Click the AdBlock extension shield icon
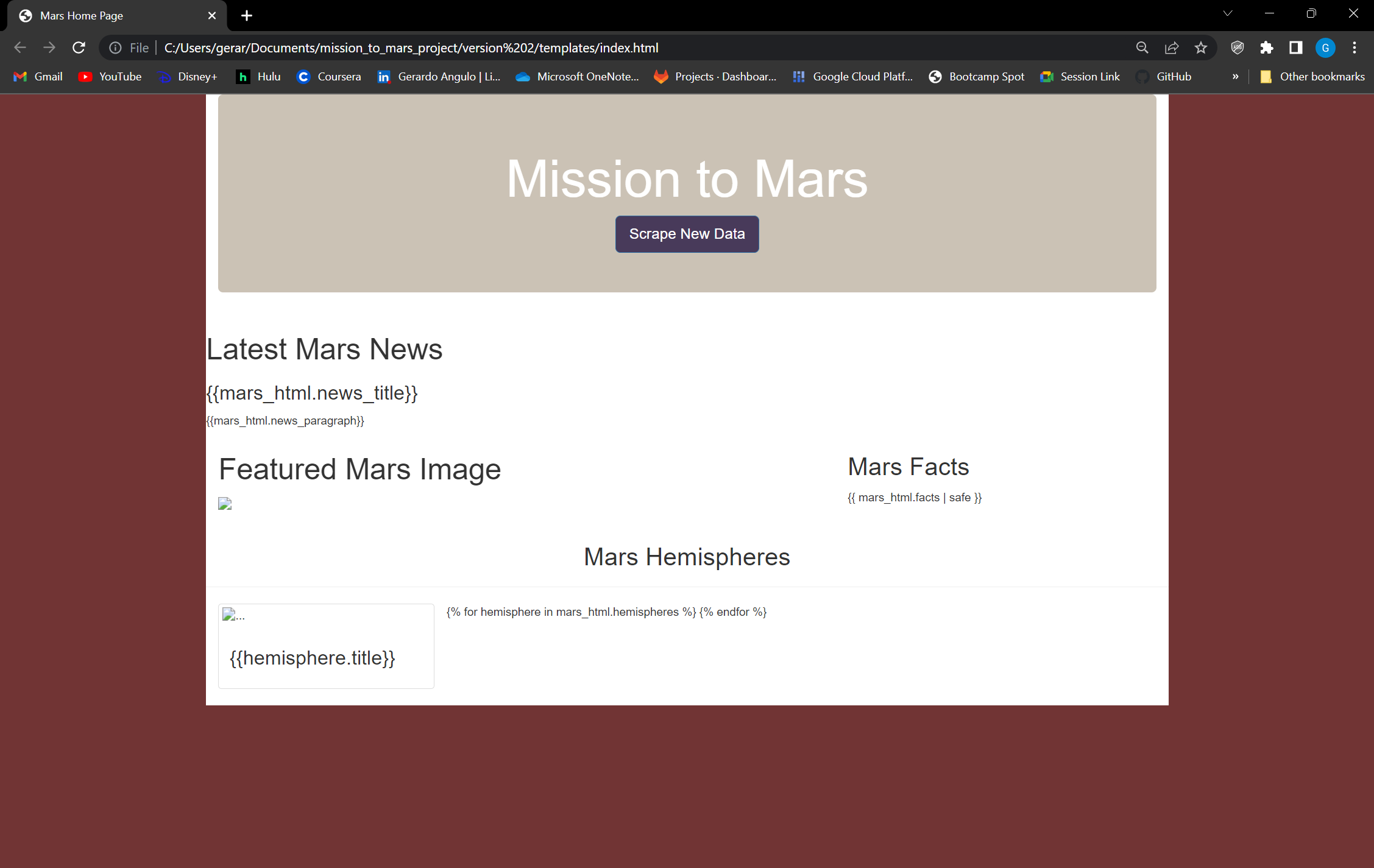Image resolution: width=1374 pixels, height=868 pixels. [1238, 48]
